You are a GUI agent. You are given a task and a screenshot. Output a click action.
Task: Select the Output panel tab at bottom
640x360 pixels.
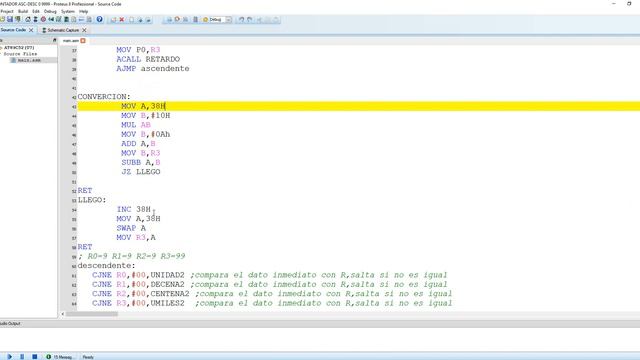point(10,323)
